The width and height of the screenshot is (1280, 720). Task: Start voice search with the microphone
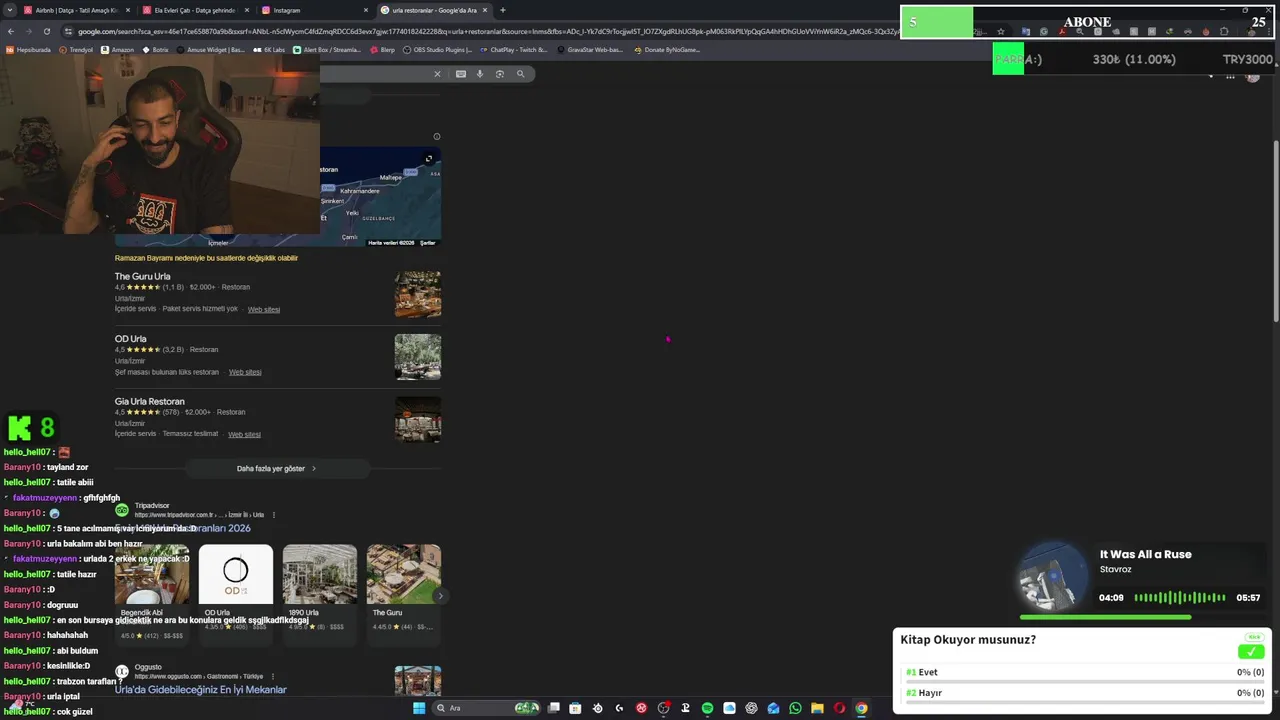pos(480,74)
